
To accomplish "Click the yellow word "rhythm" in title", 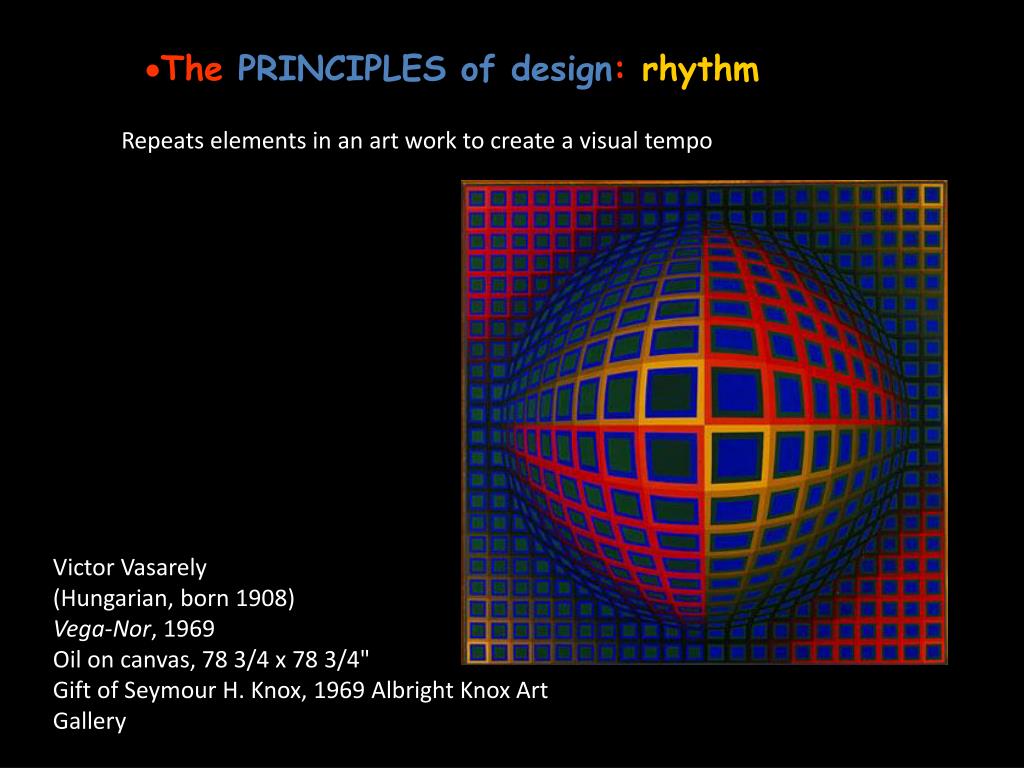I will click(x=700, y=71).
